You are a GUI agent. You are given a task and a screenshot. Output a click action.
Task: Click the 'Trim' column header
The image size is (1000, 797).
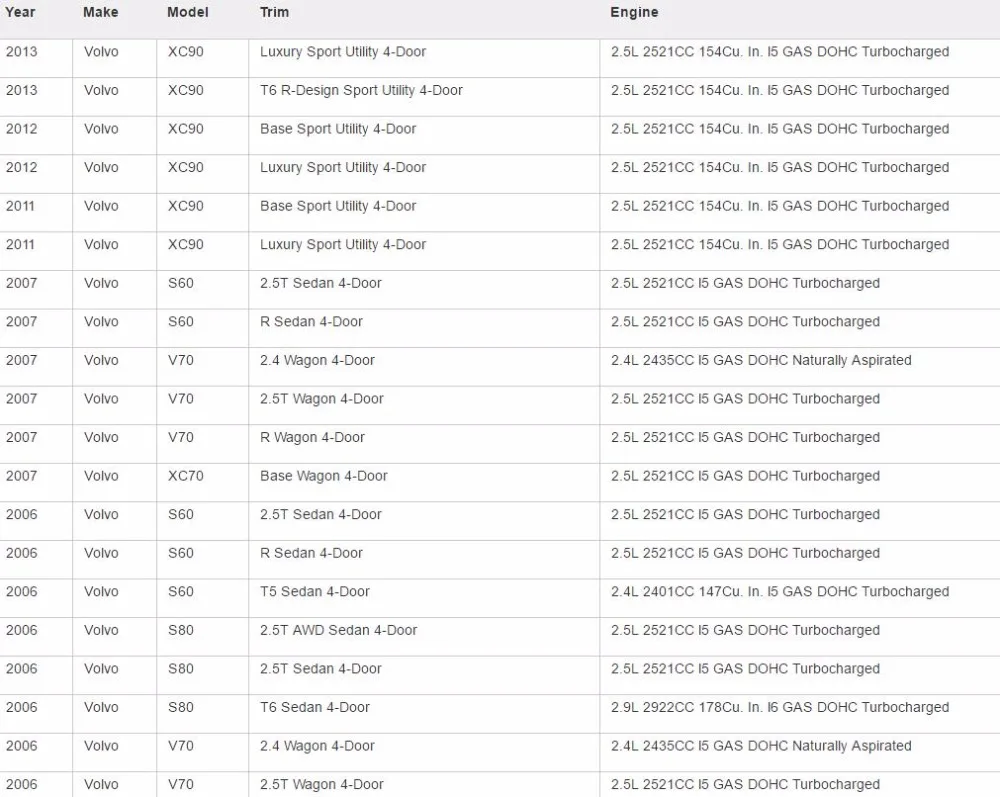pos(274,12)
